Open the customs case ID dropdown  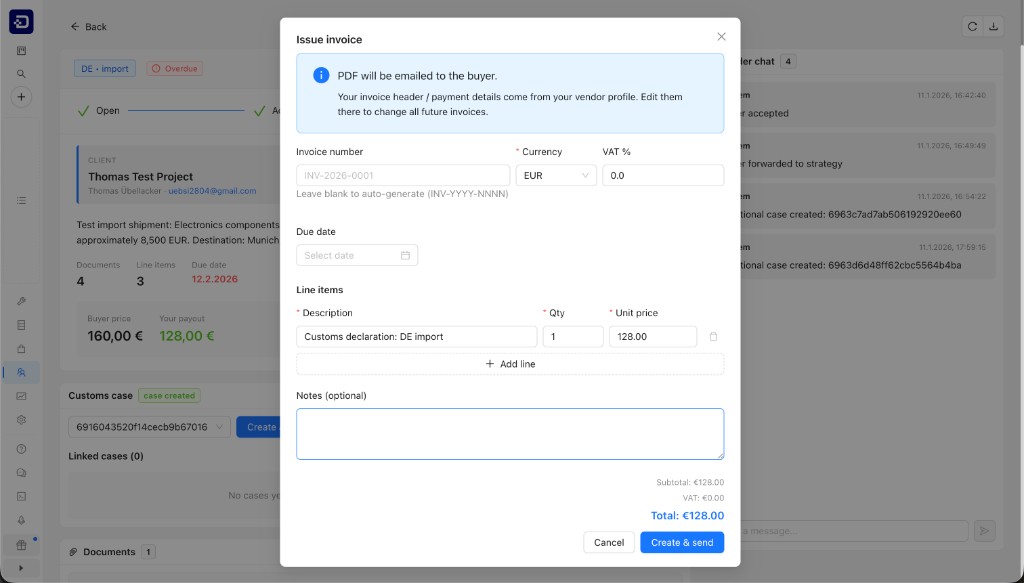pos(149,427)
